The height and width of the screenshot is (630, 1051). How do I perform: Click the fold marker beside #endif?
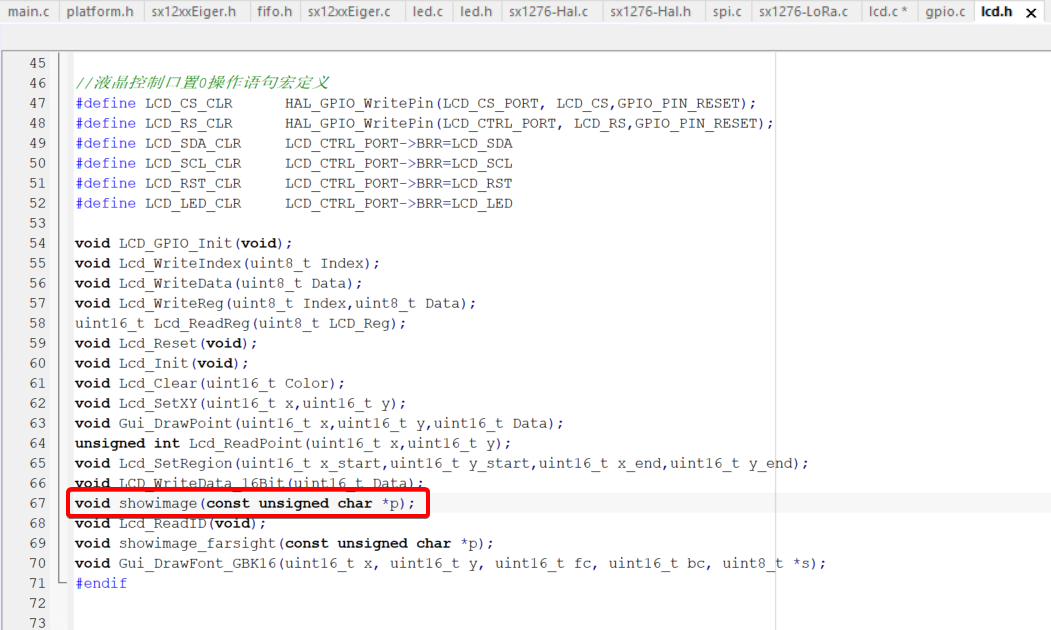pyautogui.click(x=62, y=583)
